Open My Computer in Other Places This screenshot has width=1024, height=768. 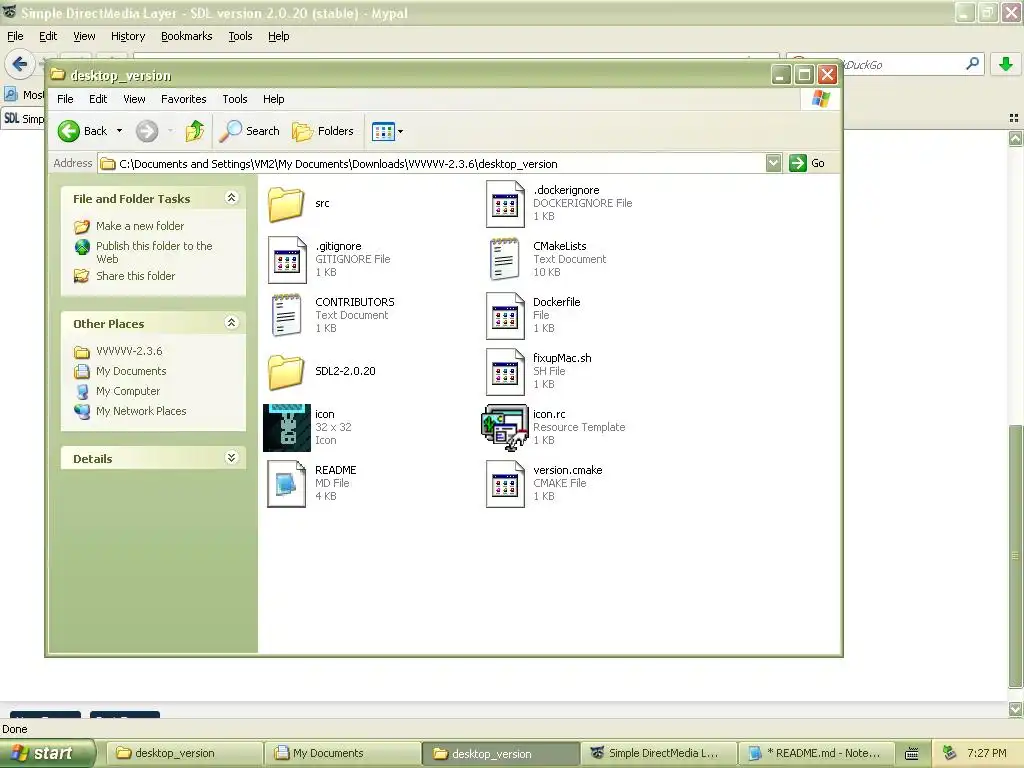click(x=127, y=391)
